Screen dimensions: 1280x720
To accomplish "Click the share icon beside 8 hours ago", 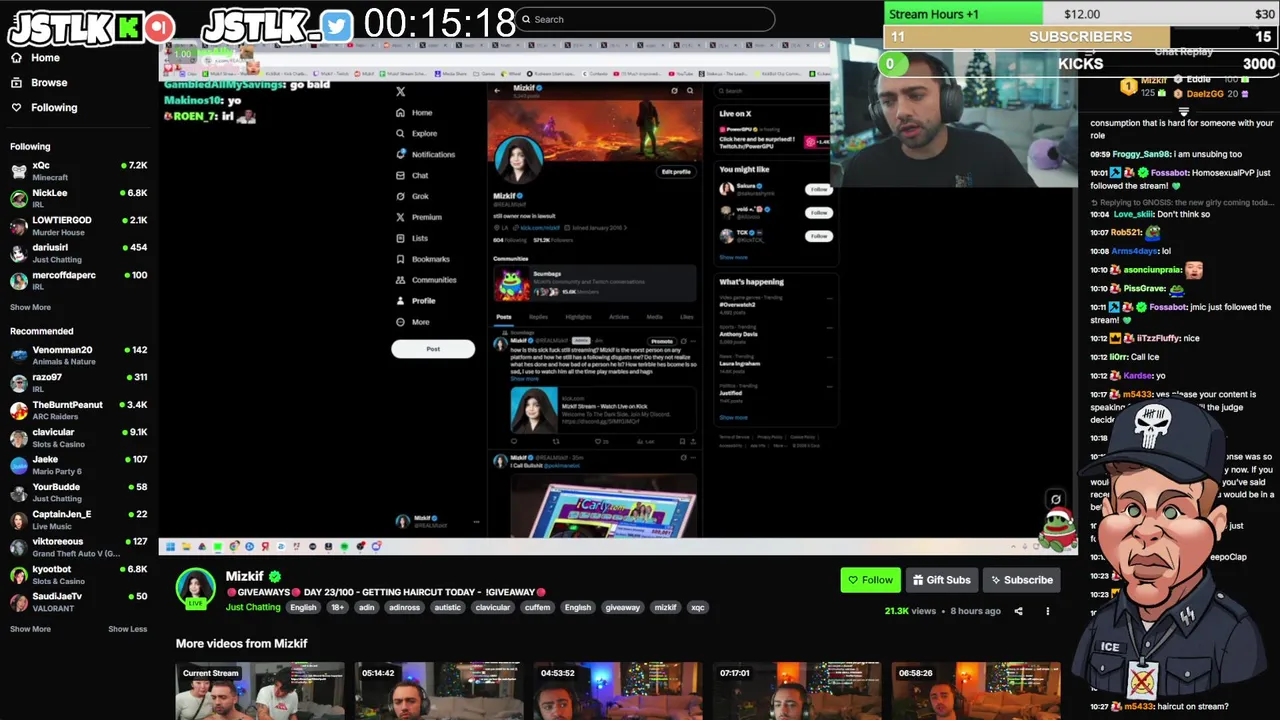I will [x=1018, y=611].
